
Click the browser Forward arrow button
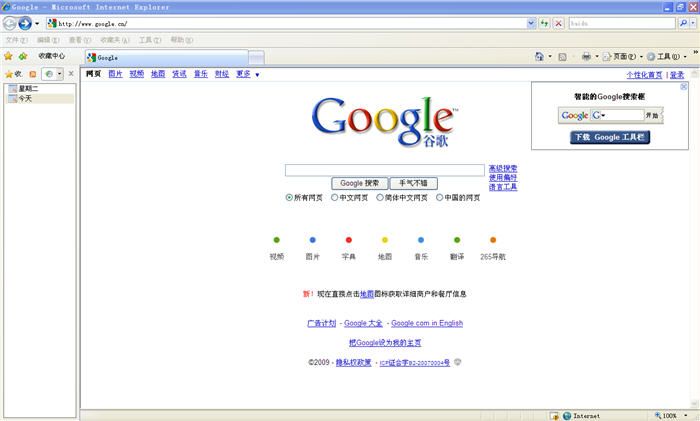pos(25,23)
